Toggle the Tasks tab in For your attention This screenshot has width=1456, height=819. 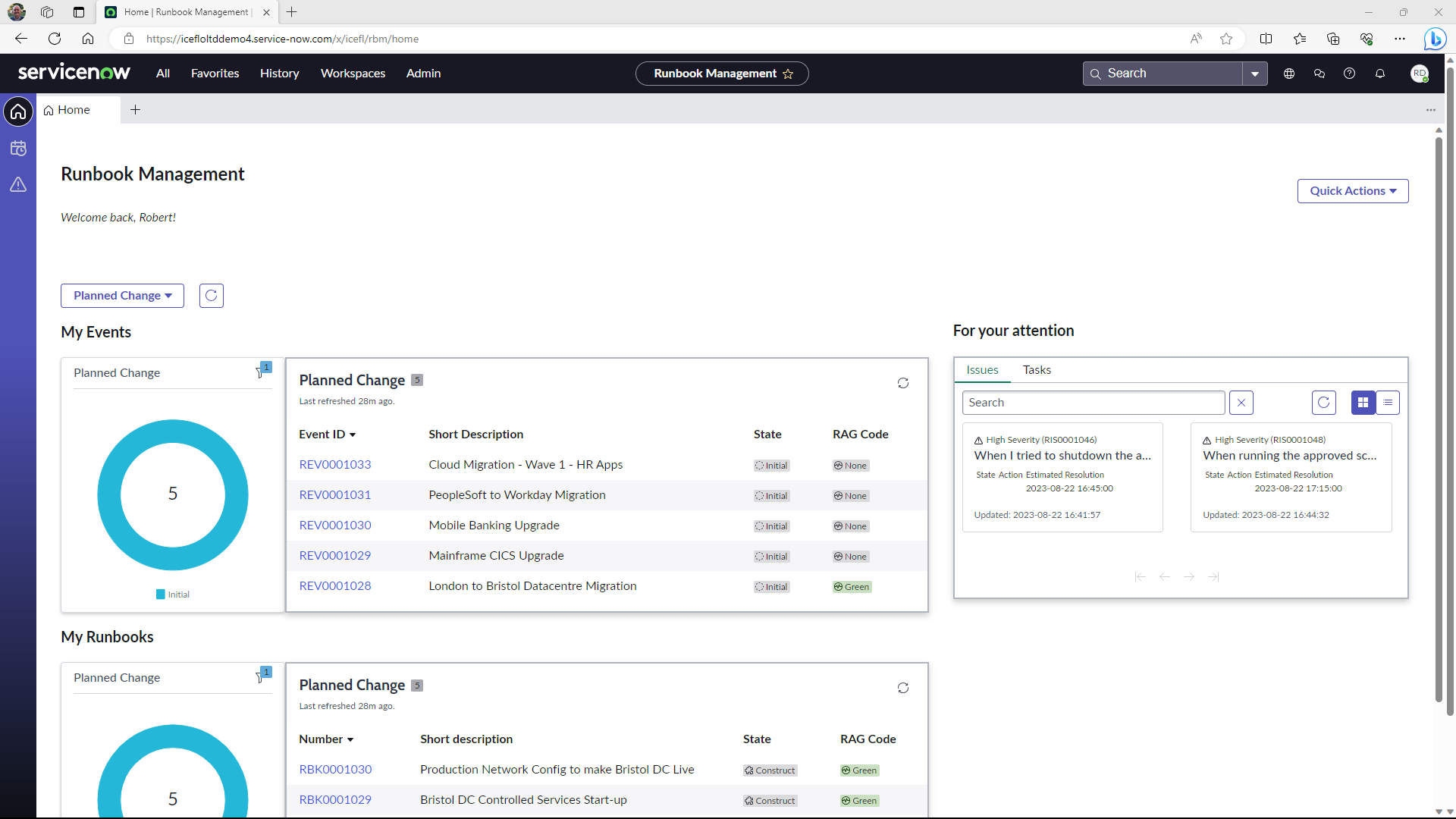1037,369
